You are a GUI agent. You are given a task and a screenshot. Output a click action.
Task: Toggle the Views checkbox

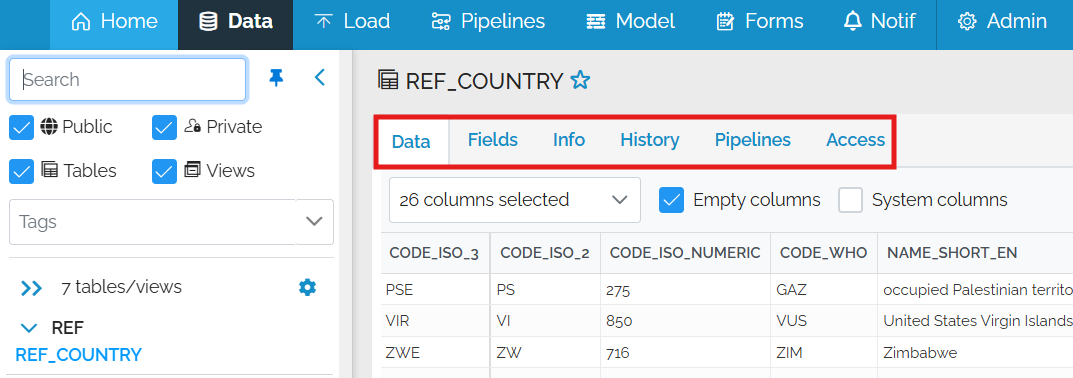click(164, 171)
